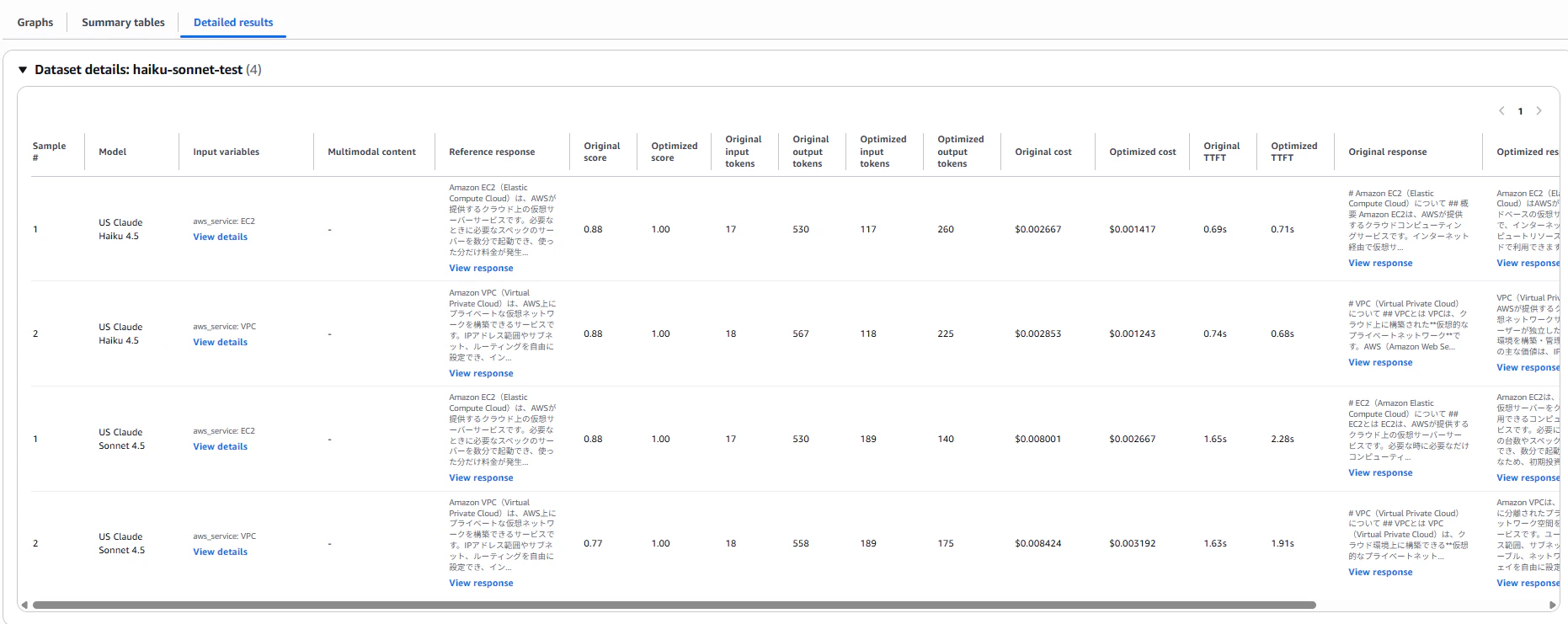Click the Original cost column header
Screen dimensions: 1568x624
pos(1043,152)
